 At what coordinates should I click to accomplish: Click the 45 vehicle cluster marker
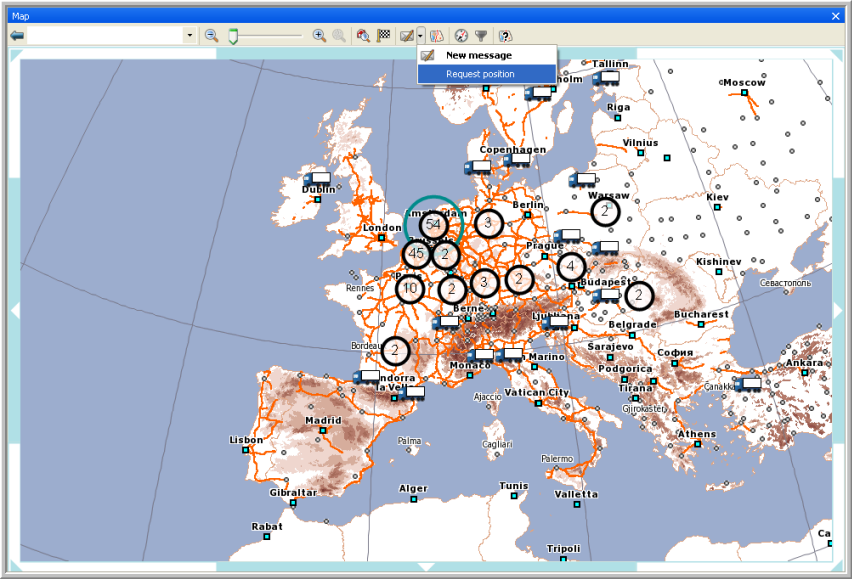(x=417, y=253)
